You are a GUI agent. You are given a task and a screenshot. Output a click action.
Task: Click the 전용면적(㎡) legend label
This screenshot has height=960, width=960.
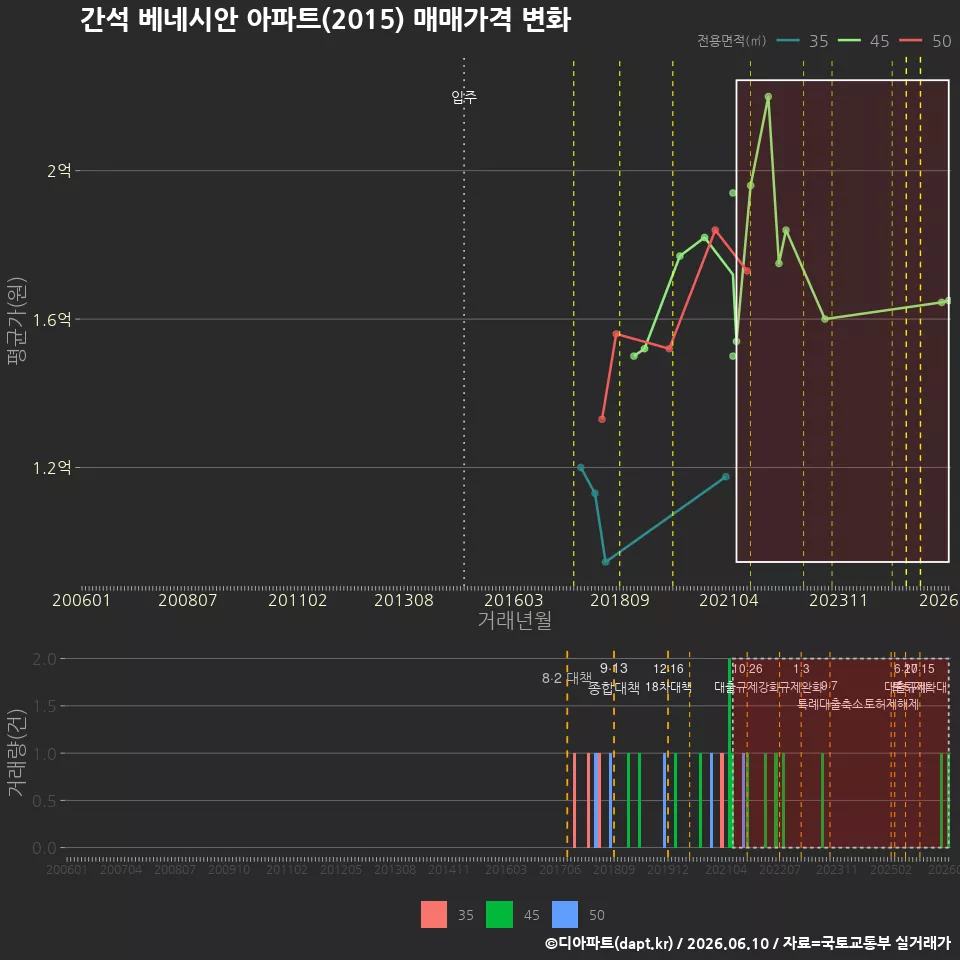(x=732, y=40)
